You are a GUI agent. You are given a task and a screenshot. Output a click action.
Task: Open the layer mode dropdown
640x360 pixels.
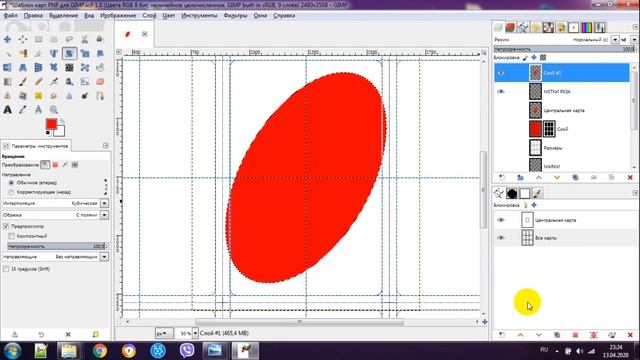pos(615,40)
